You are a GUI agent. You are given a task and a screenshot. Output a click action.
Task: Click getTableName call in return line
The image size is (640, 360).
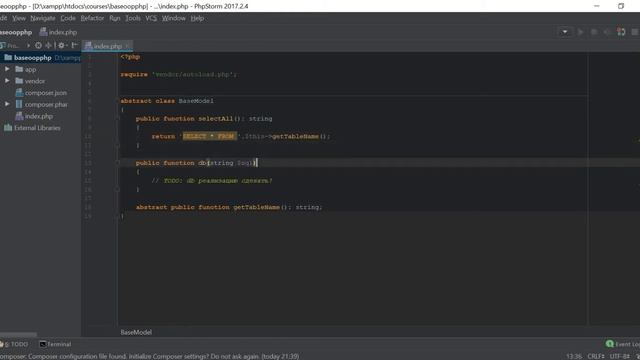295,136
